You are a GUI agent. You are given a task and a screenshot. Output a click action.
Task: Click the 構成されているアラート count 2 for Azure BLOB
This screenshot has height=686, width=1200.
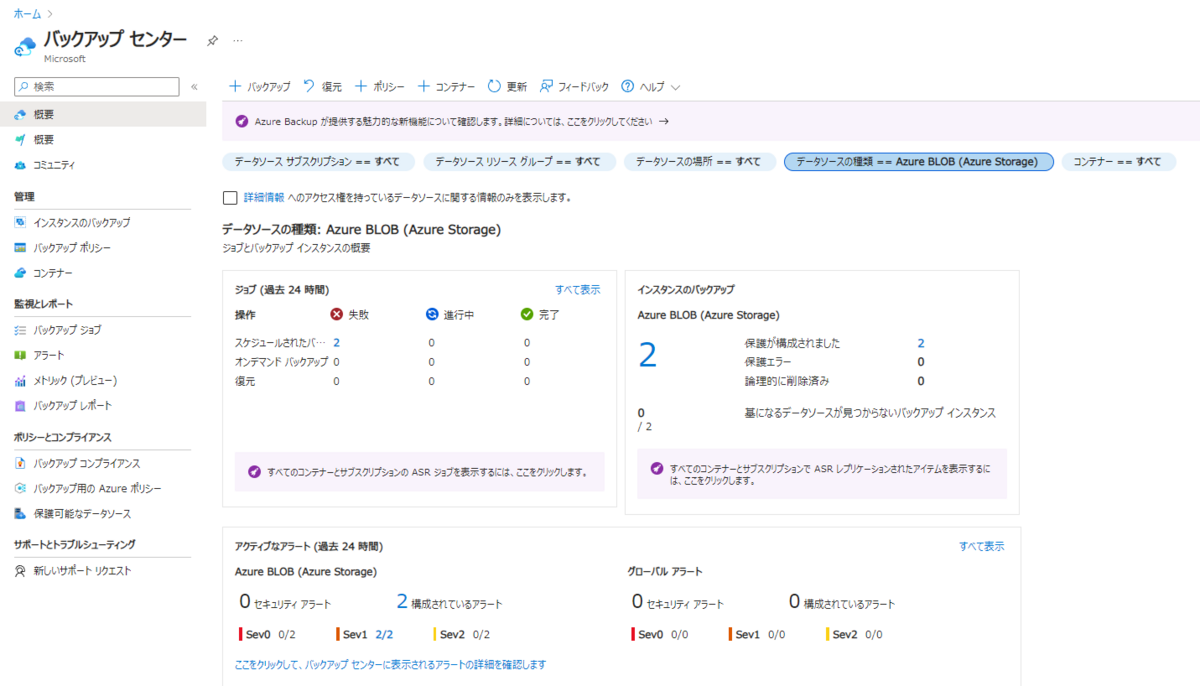(402, 602)
